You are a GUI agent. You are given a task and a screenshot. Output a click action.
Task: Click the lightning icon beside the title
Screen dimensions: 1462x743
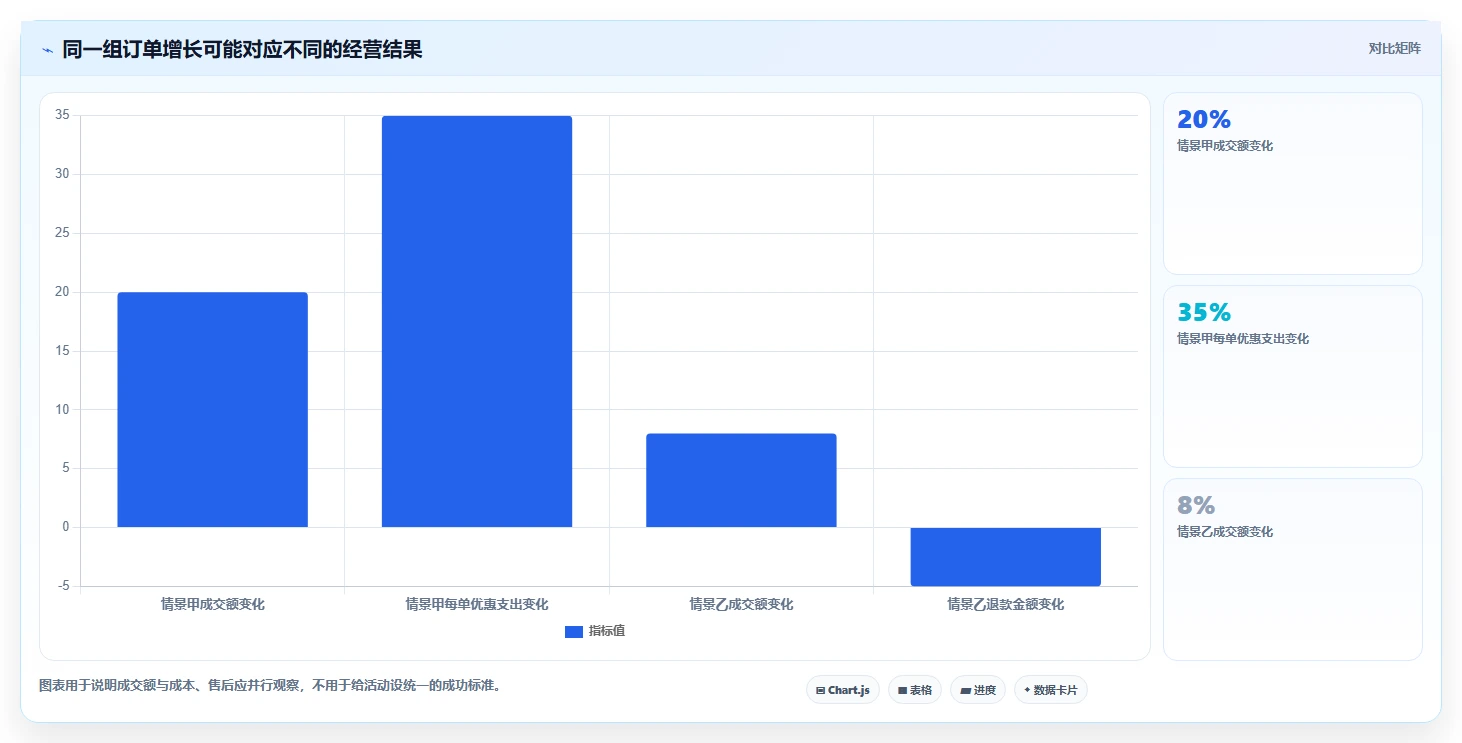click(x=47, y=50)
